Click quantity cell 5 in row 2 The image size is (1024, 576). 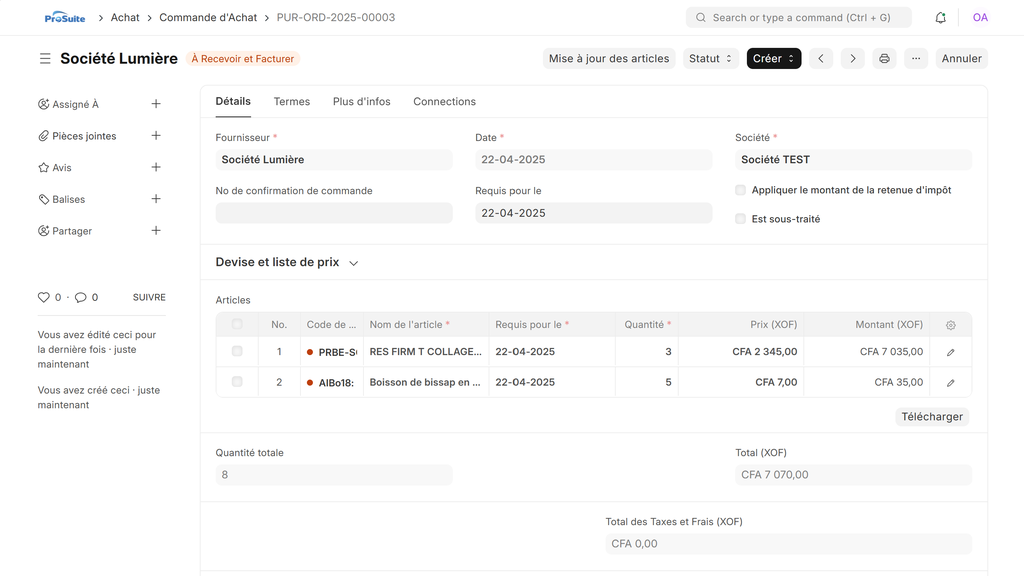tap(647, 382)
